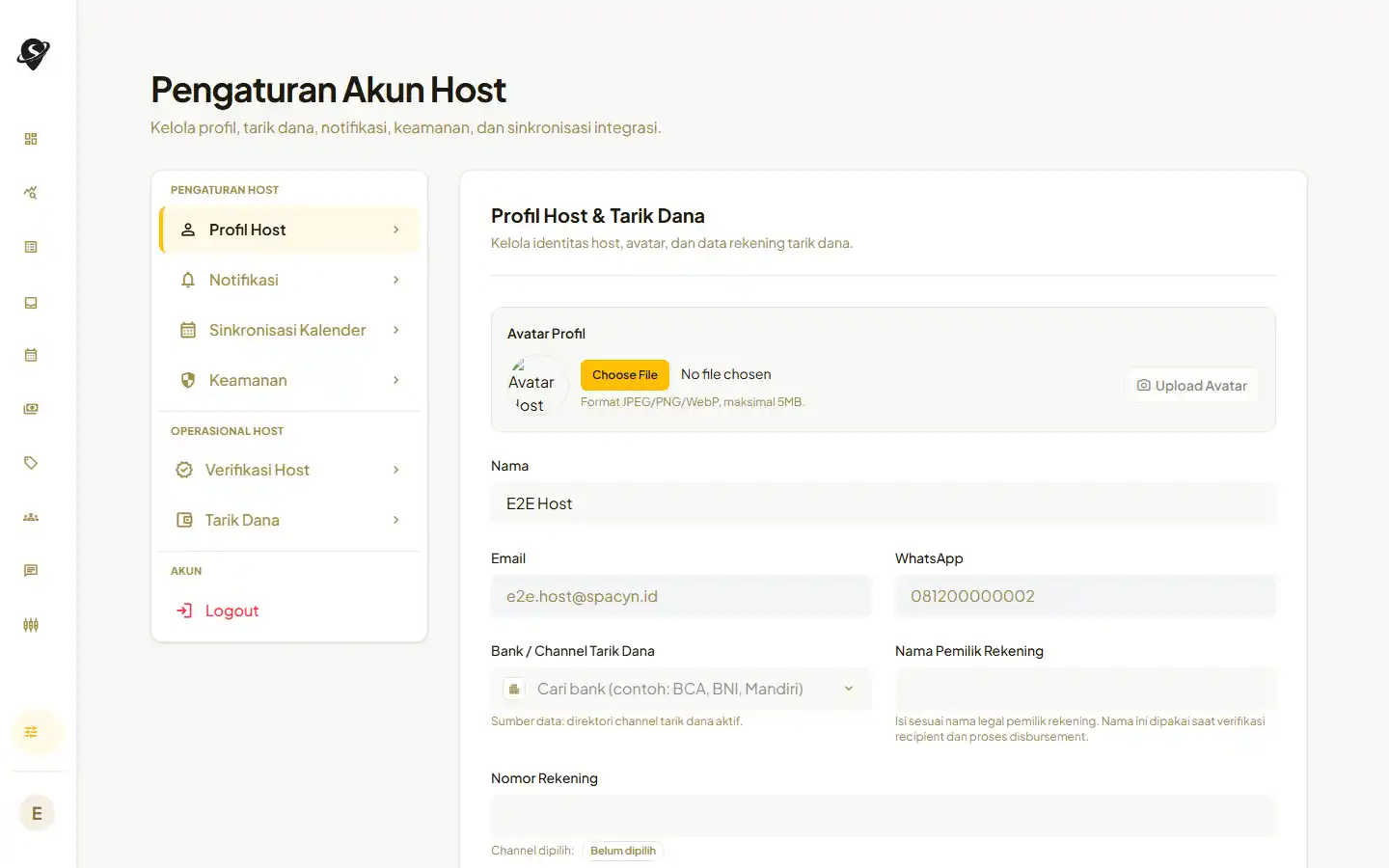Select the Sinkronisasi Kalender menu item
This screenshot has height=868, width=1389.
(289, 330)
